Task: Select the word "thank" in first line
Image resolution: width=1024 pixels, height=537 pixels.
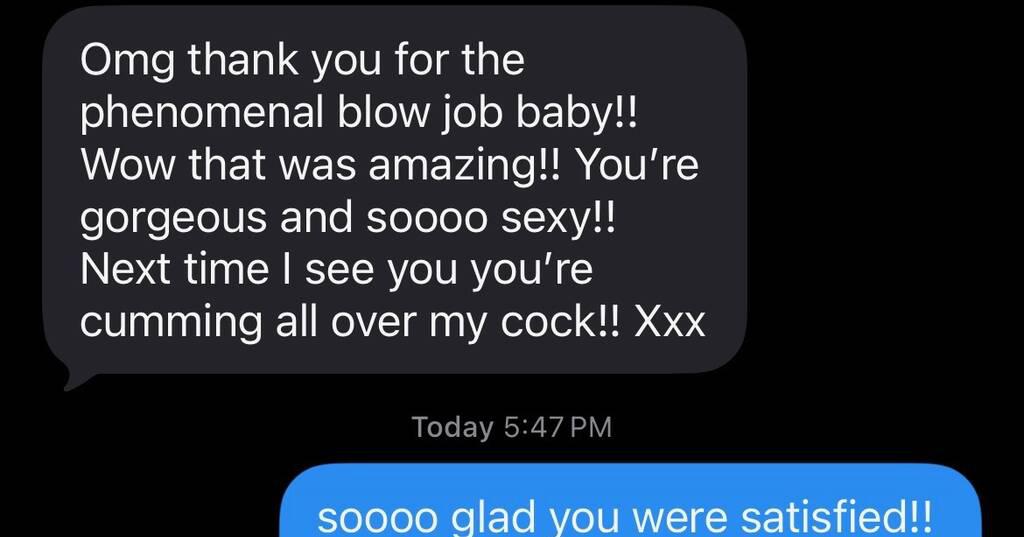Action: [x=244, y=60]
